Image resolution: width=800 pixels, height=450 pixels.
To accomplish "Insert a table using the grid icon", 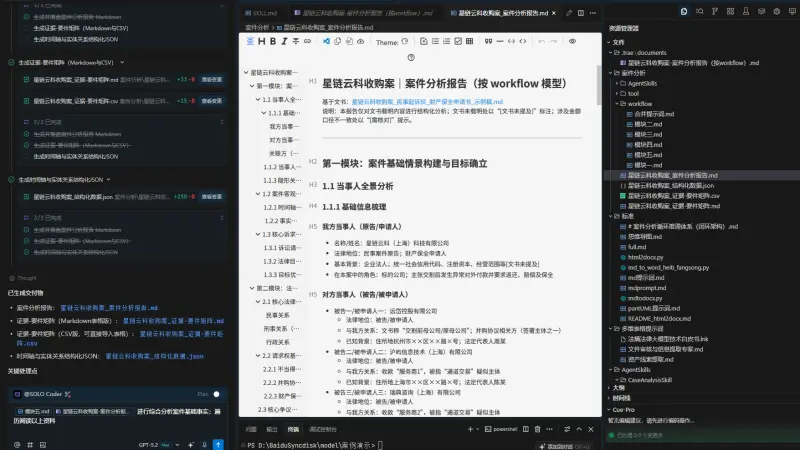I will pyautogui.click(x=469, y=41).
